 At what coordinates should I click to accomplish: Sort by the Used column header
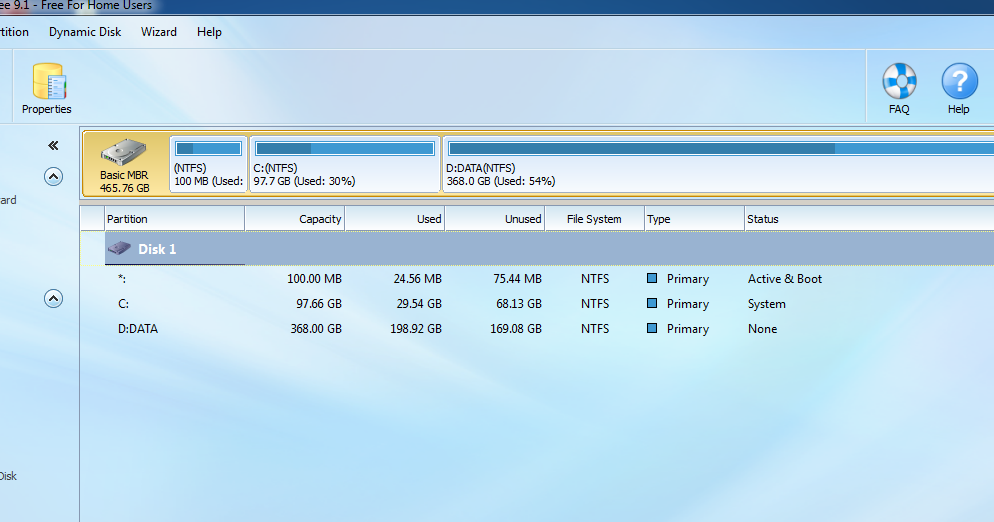point(395,219)
